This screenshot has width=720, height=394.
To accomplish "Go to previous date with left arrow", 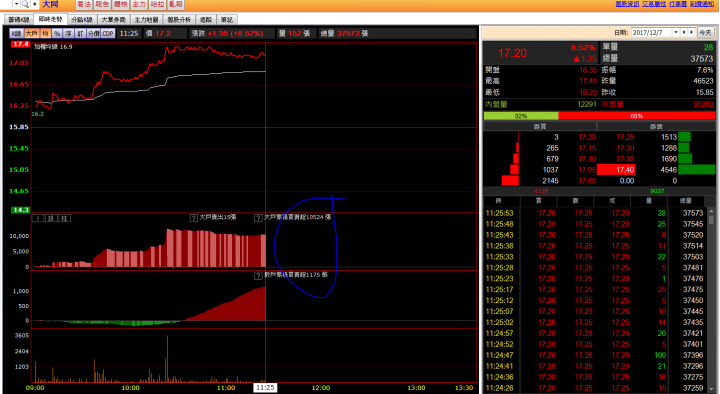I will [684, 32].
